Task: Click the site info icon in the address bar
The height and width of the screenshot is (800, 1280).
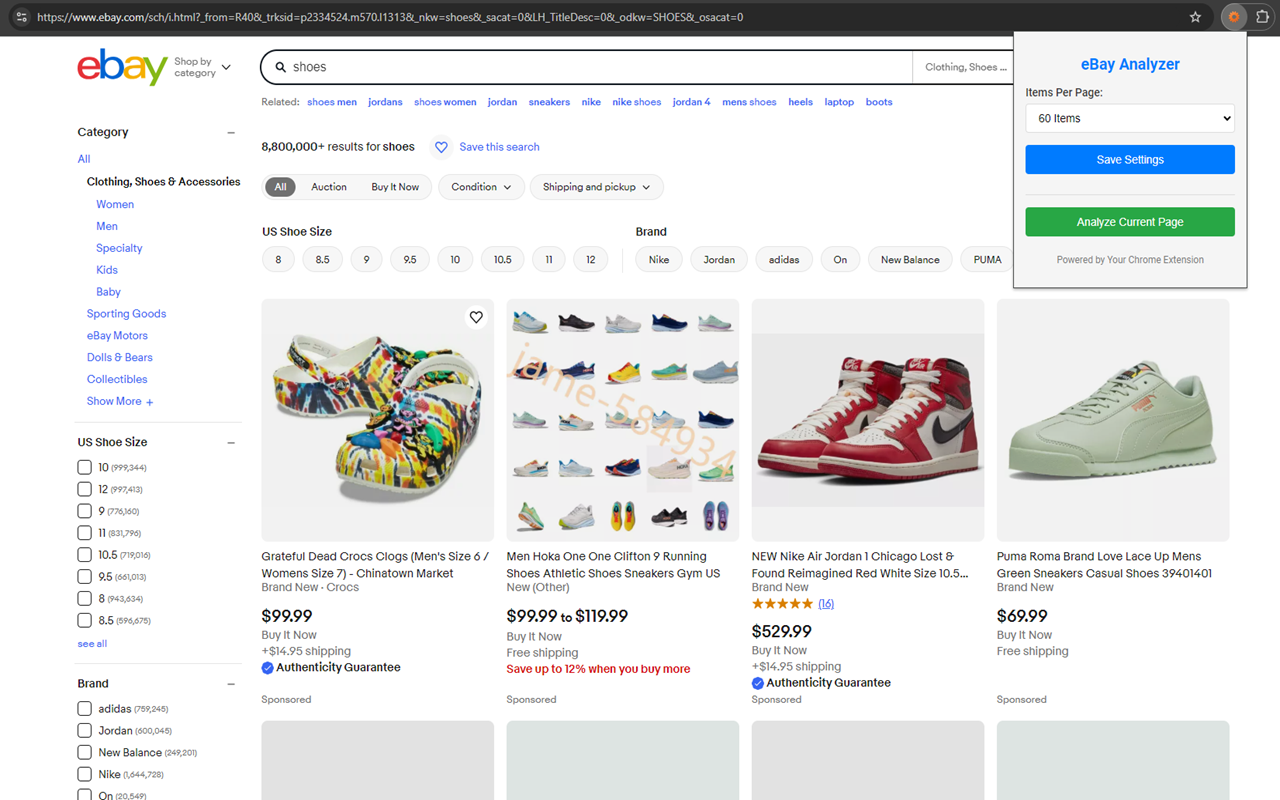Action: (x=22, y=17)
